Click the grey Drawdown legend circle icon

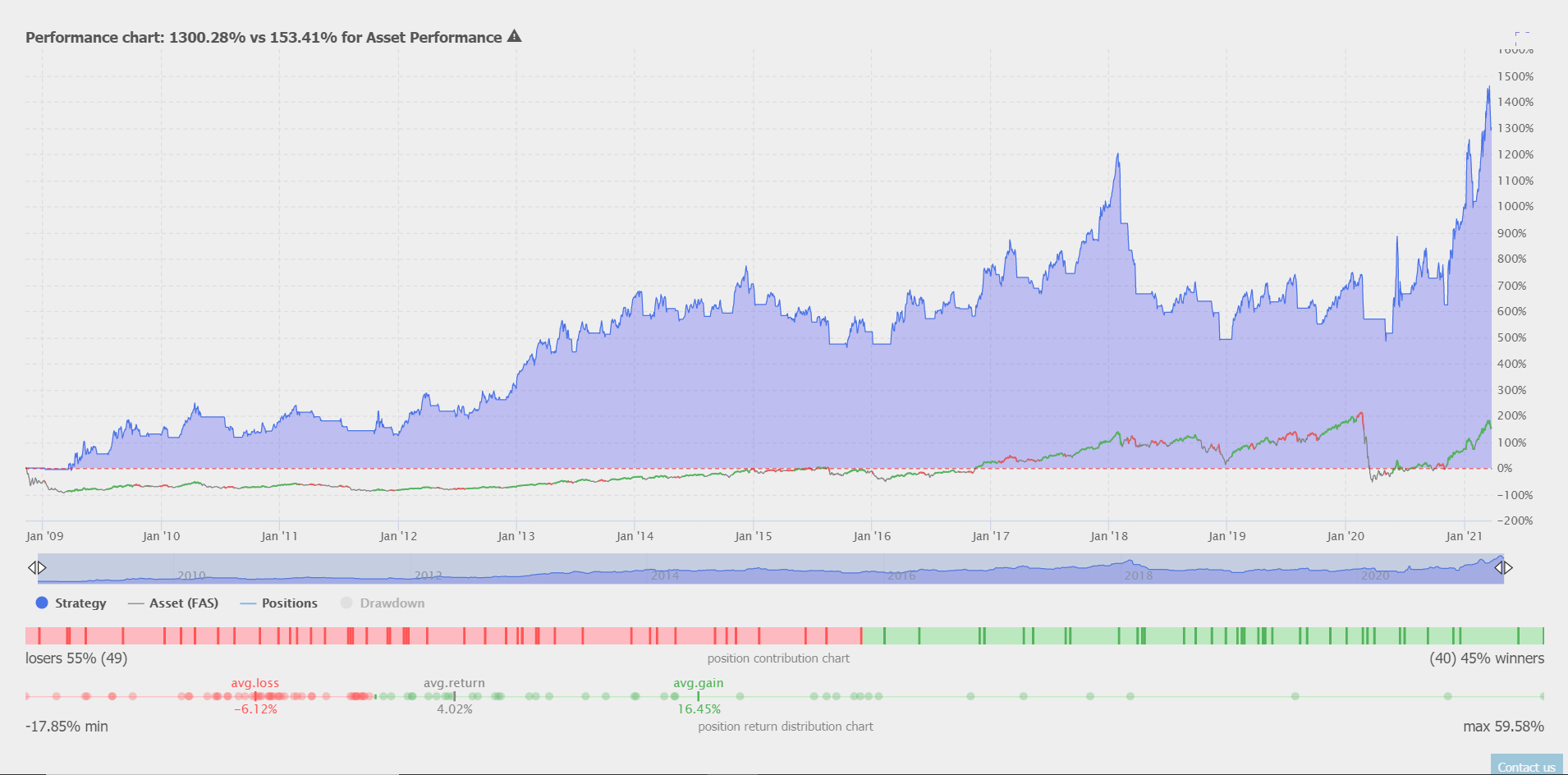pos(346,603)
